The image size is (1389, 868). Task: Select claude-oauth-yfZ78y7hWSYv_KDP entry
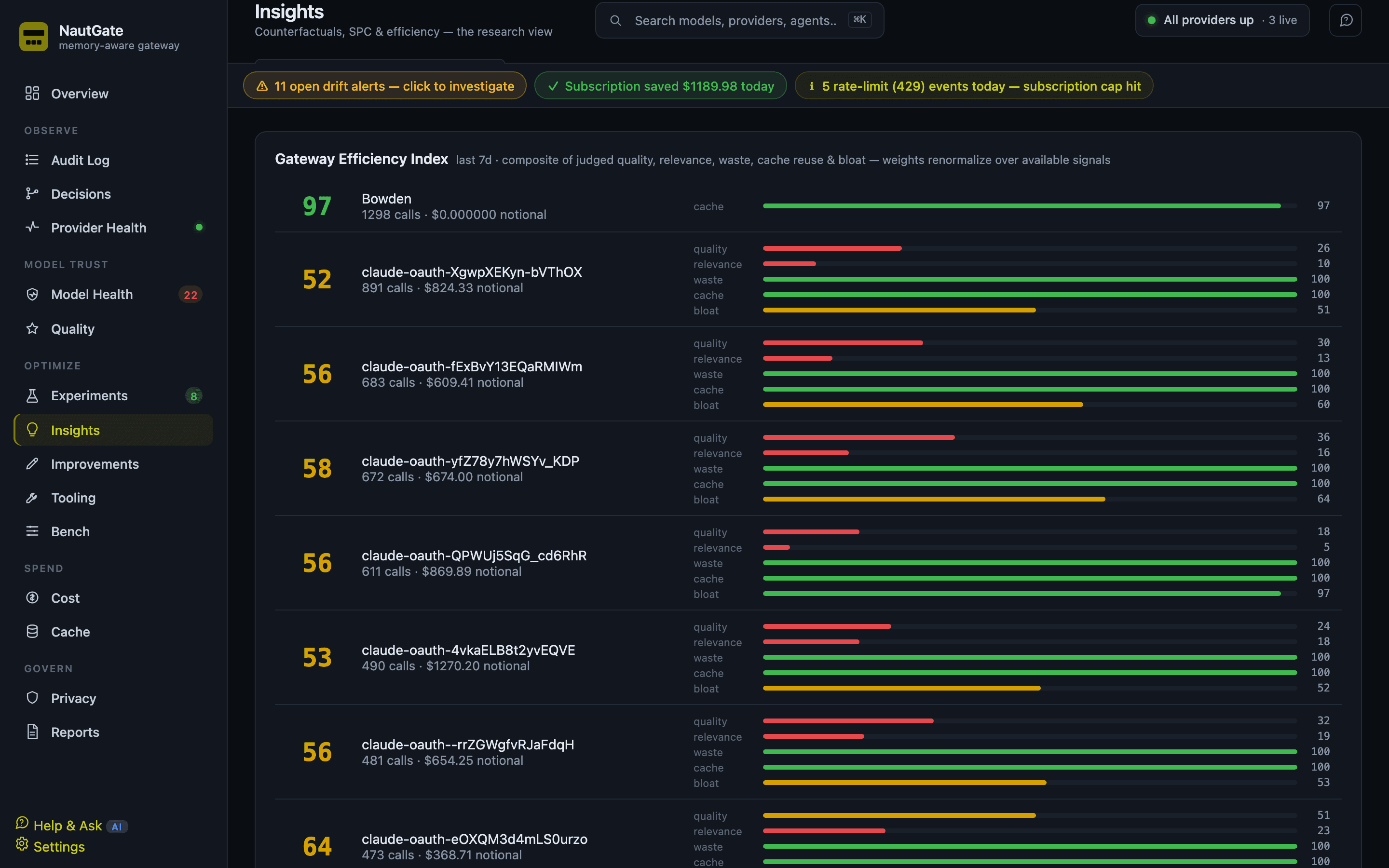[x=471, y=461]
